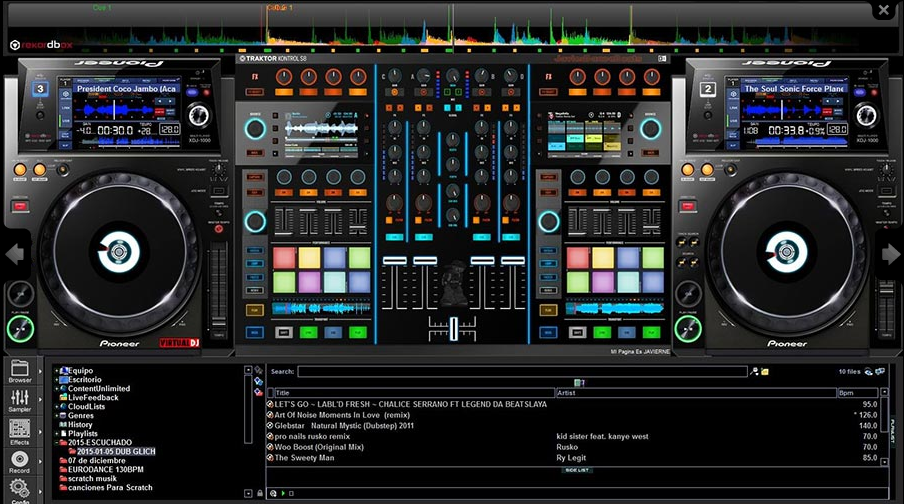Click the left Pioneer red button above jog
Screen dimensions: 904x504
(x=20, y=206)
